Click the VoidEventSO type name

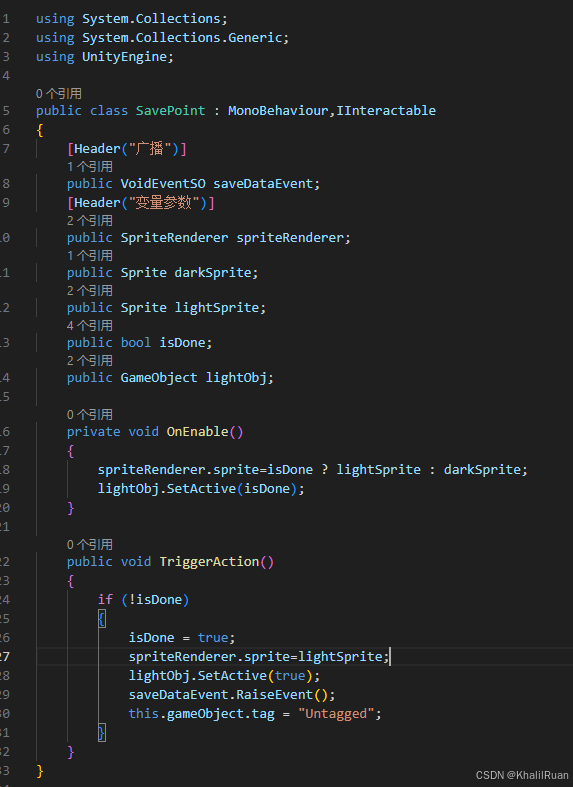coord(163,184)
